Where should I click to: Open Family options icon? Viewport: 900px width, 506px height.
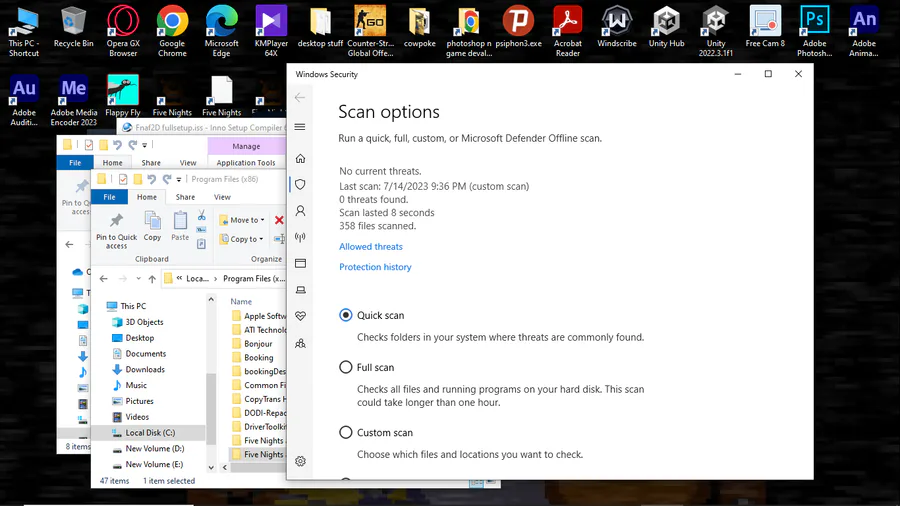pyautogui.click(x=300, y=343)
